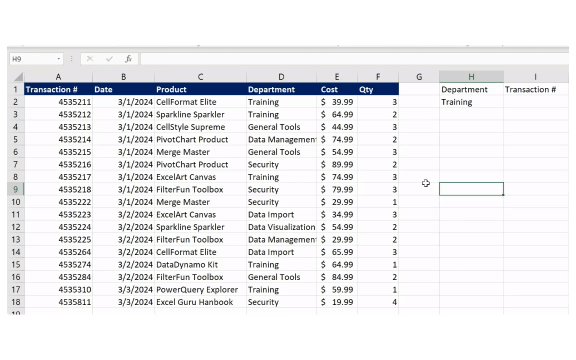Click cost cell showing 89.99
The height and width of the screenshot is (360, 576).
pos(336,164)
